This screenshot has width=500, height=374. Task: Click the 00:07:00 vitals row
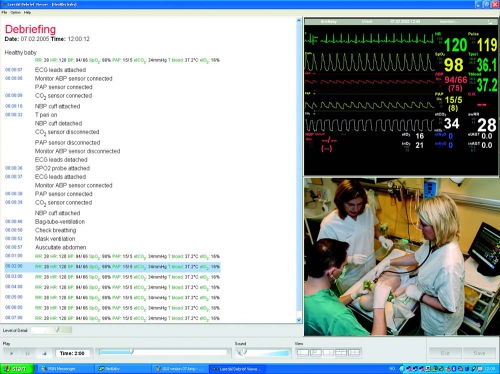[x=112, y=318]
